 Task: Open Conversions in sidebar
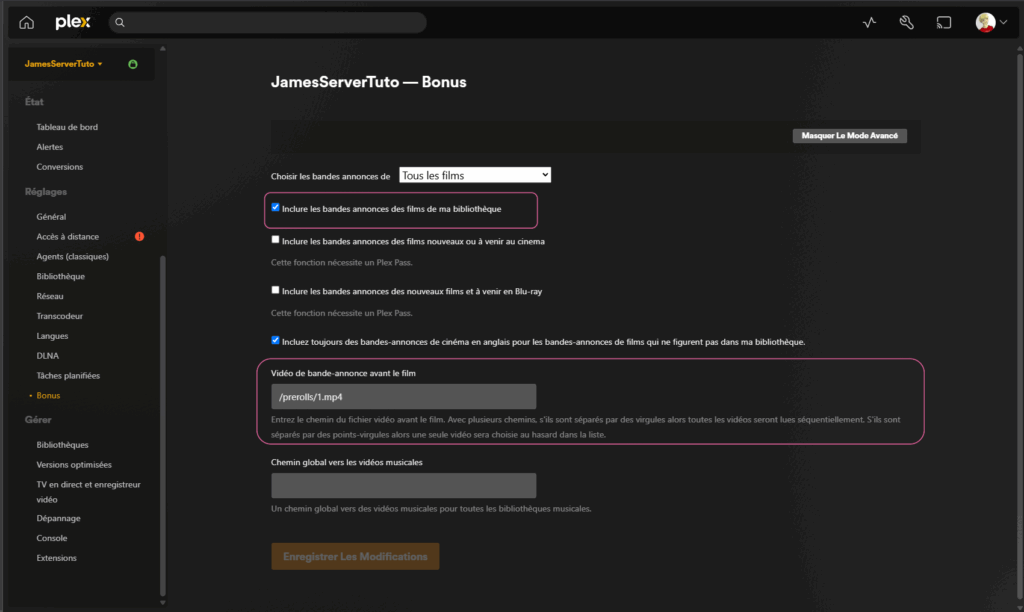coord(59,167)
